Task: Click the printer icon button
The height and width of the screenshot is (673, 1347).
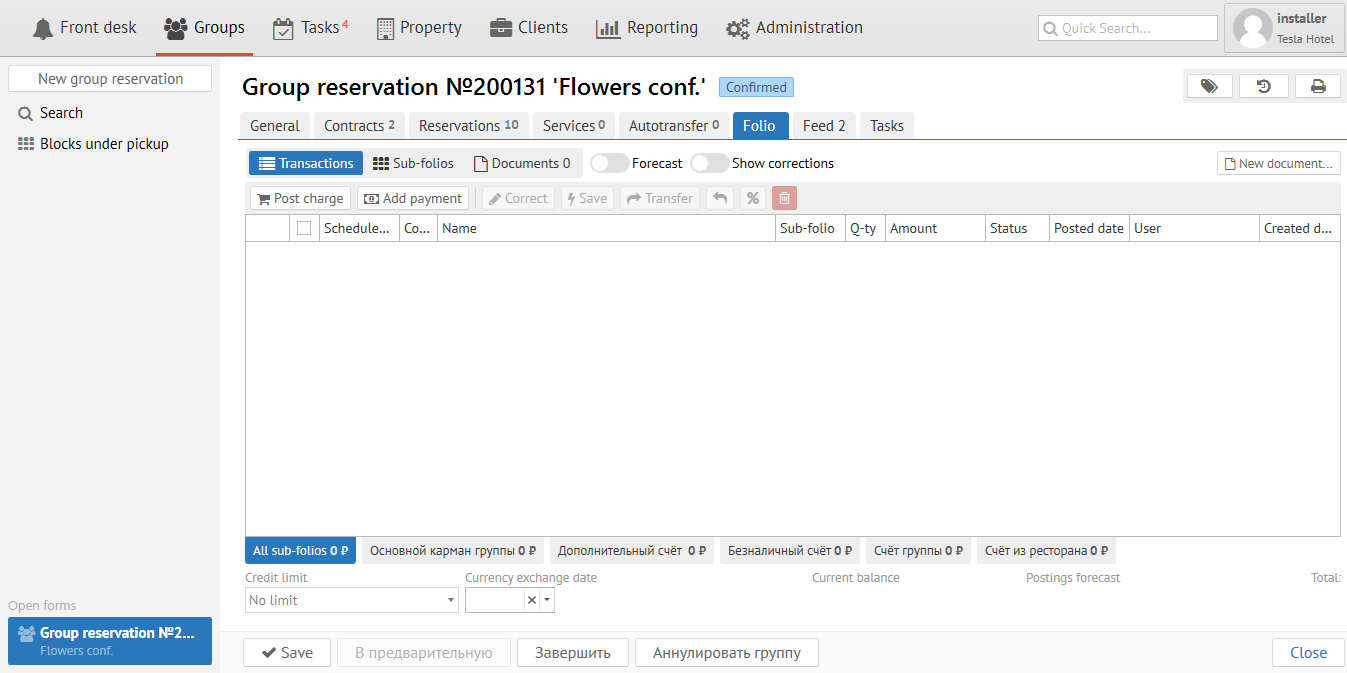Action: pyautogui.click(x=1318, y=87)
